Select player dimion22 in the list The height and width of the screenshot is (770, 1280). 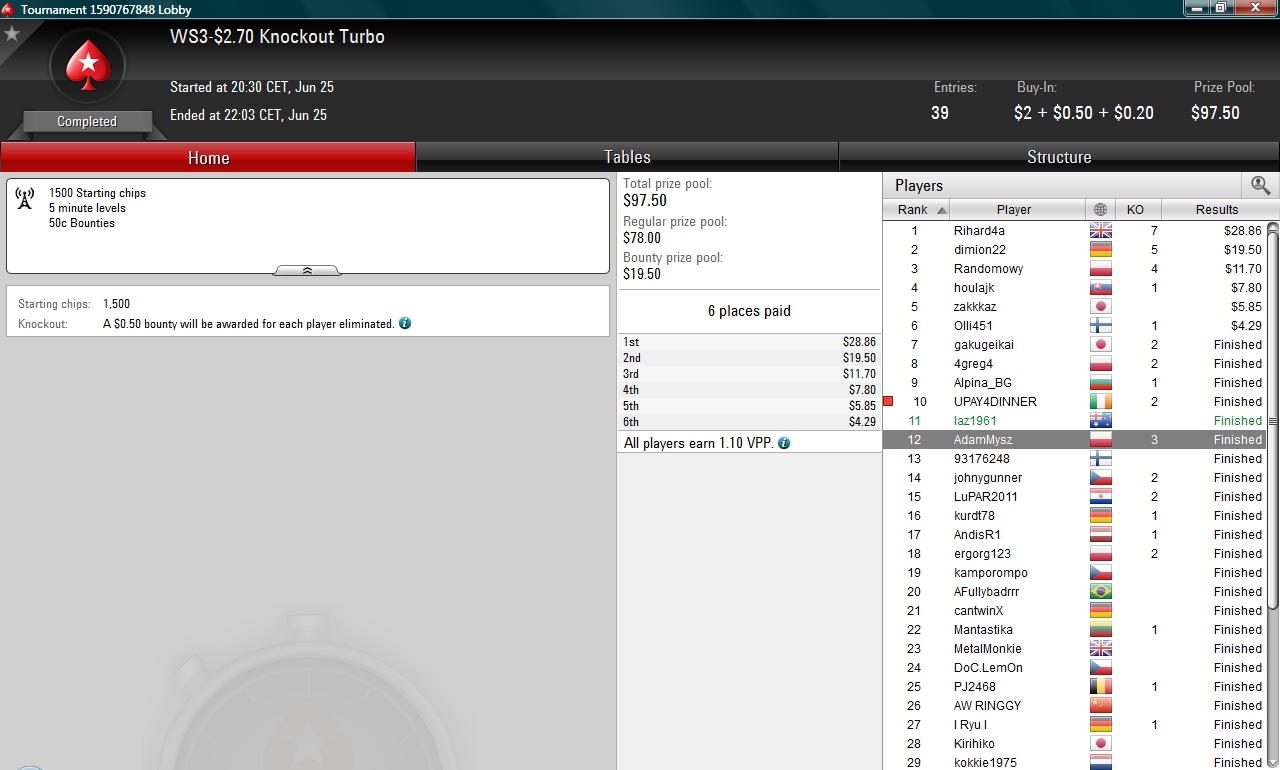pos(980,250)
